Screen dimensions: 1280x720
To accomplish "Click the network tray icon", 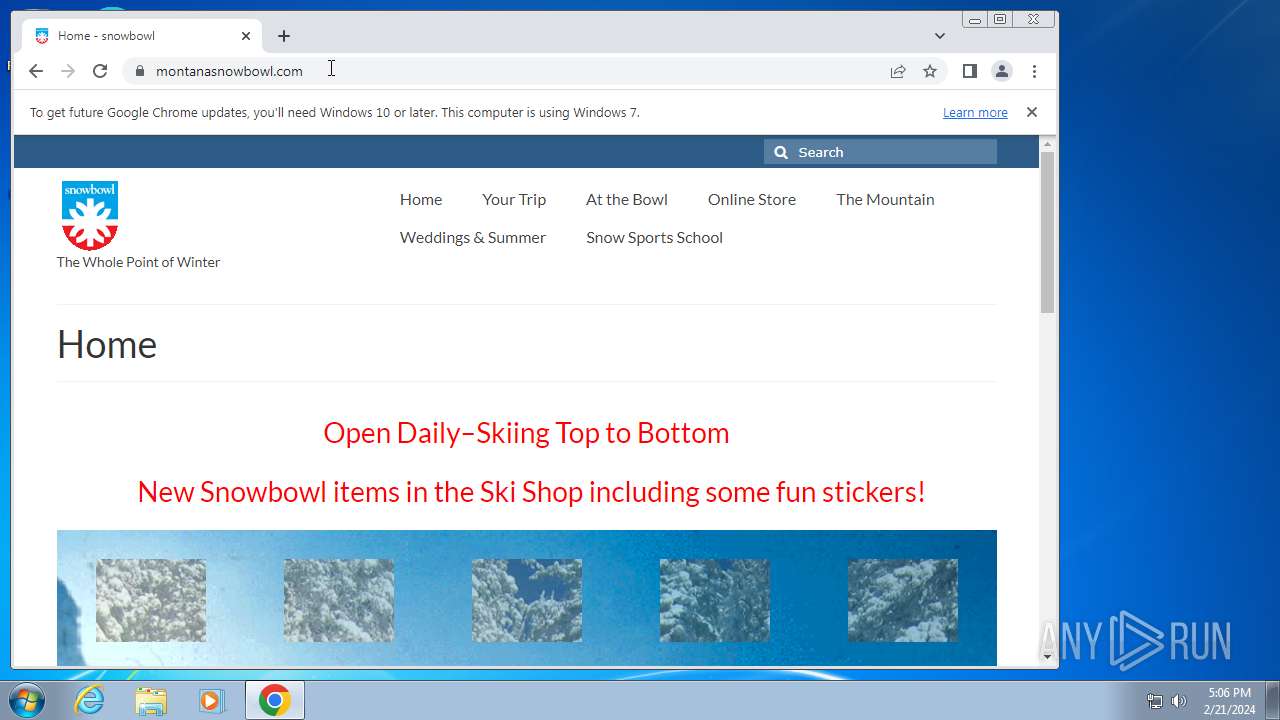I will [1155, 701].
